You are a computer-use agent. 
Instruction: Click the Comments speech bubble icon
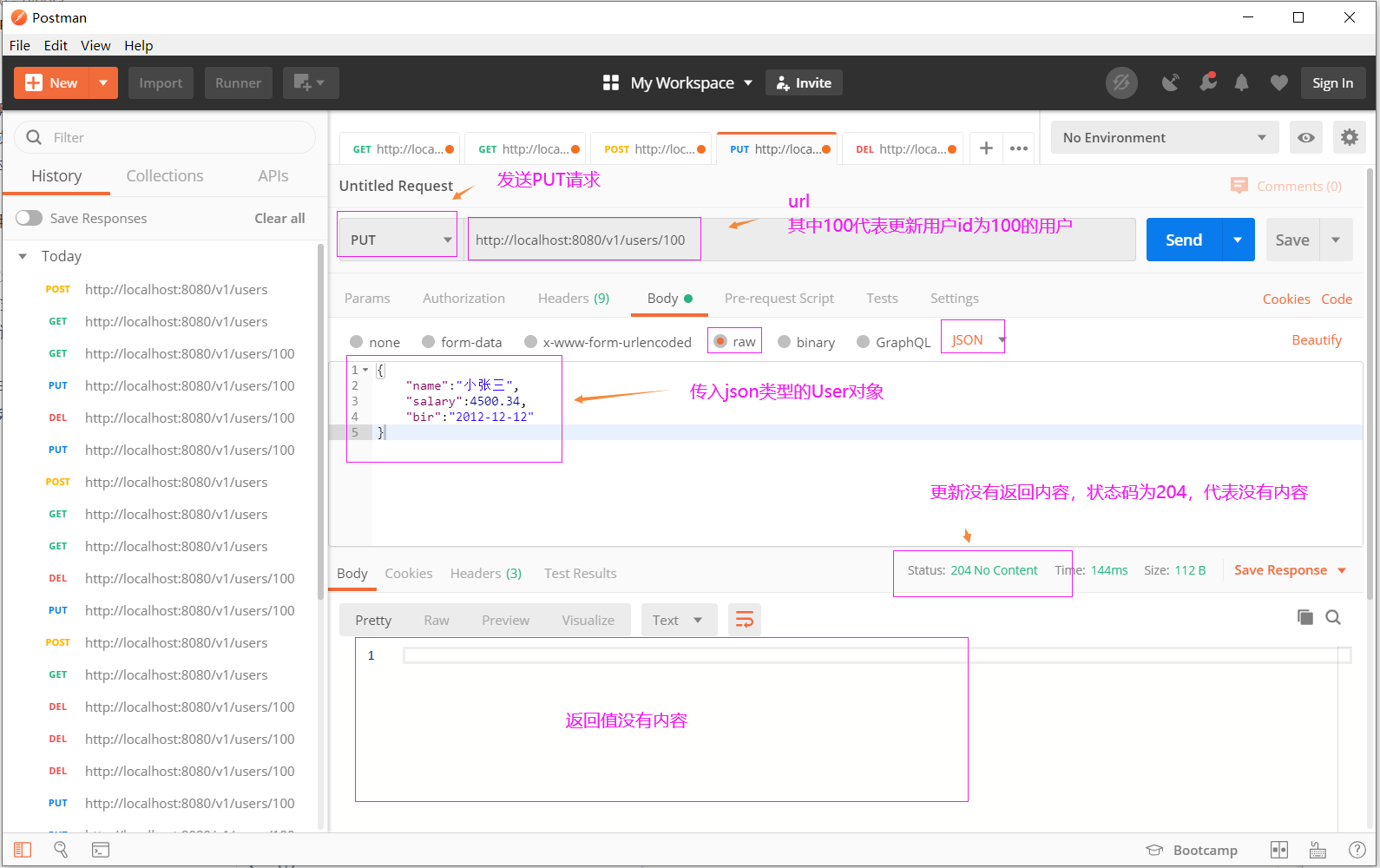pyautogui.click(x=1239, y=186)
